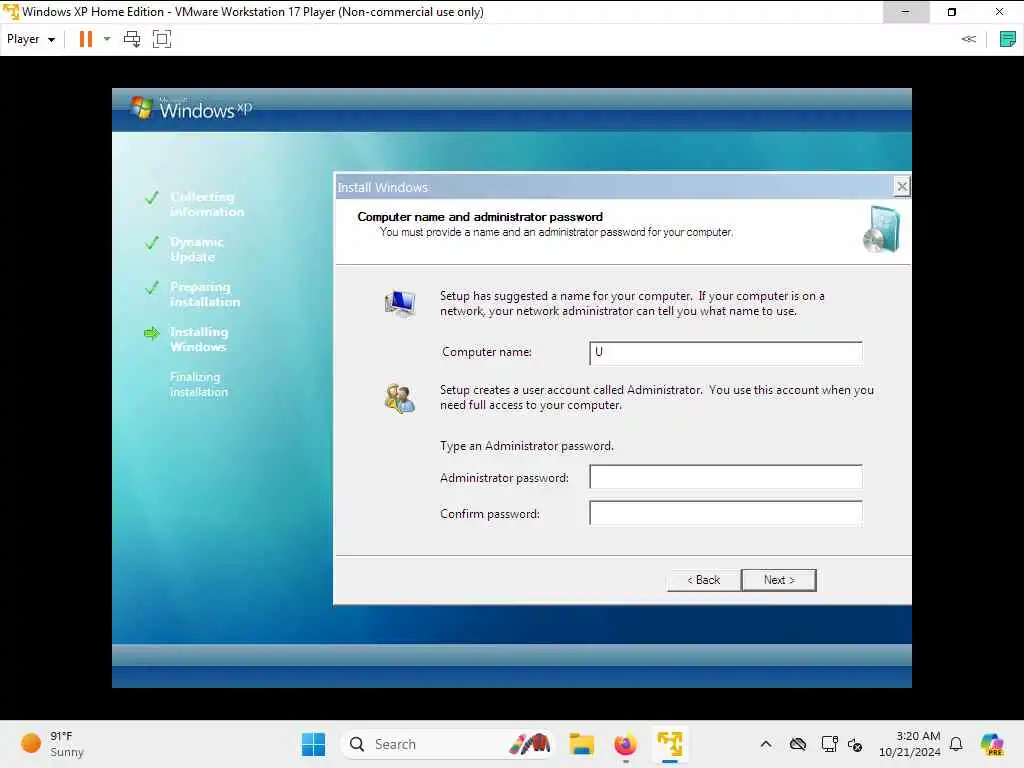Click the cloud sync tray icon
The image size is (1024, 768).
[x=797, y=744]
